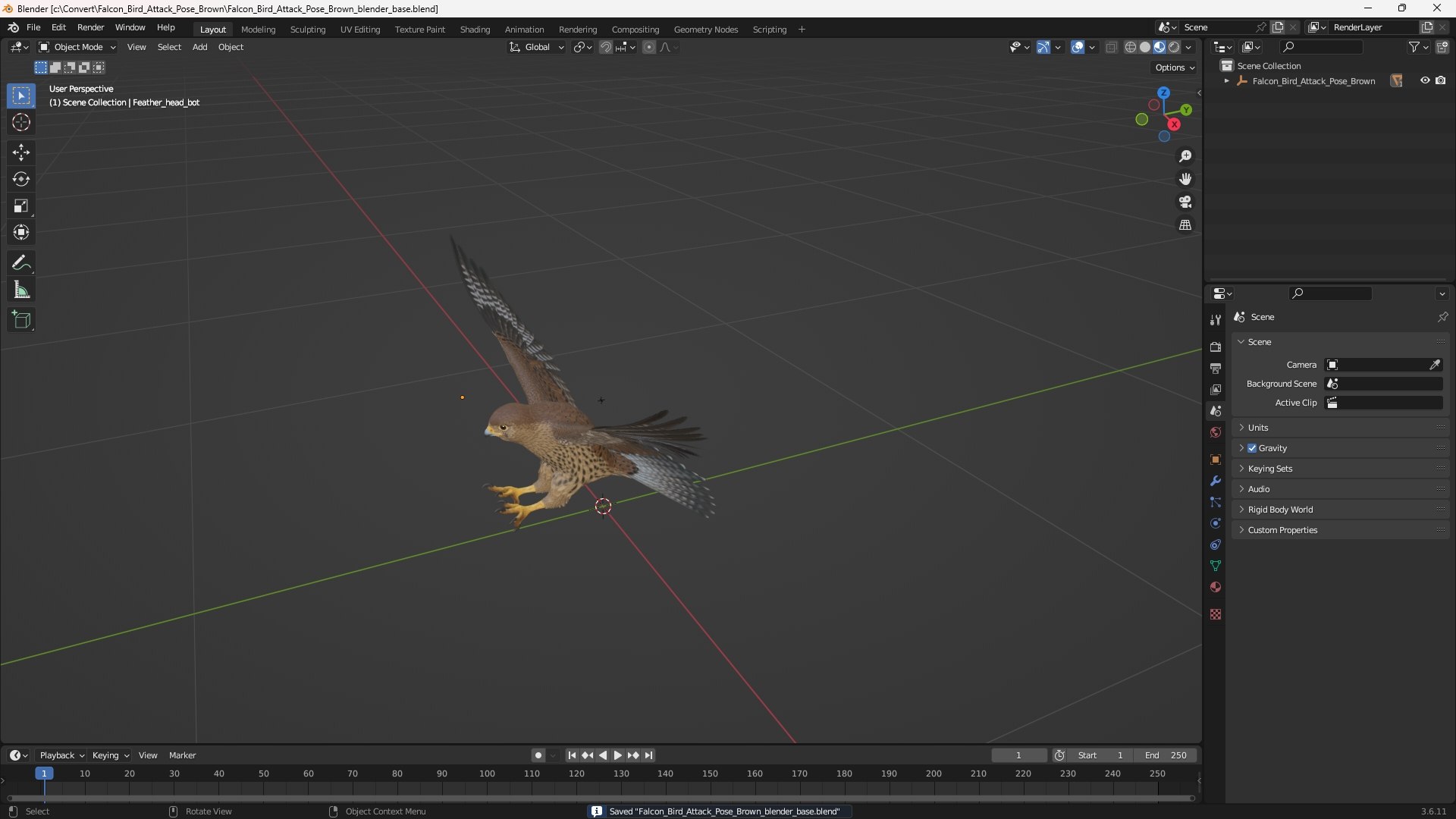Activate the Move tool
Viewport: 1456px width, 819px height.
(x=21, y=152)
